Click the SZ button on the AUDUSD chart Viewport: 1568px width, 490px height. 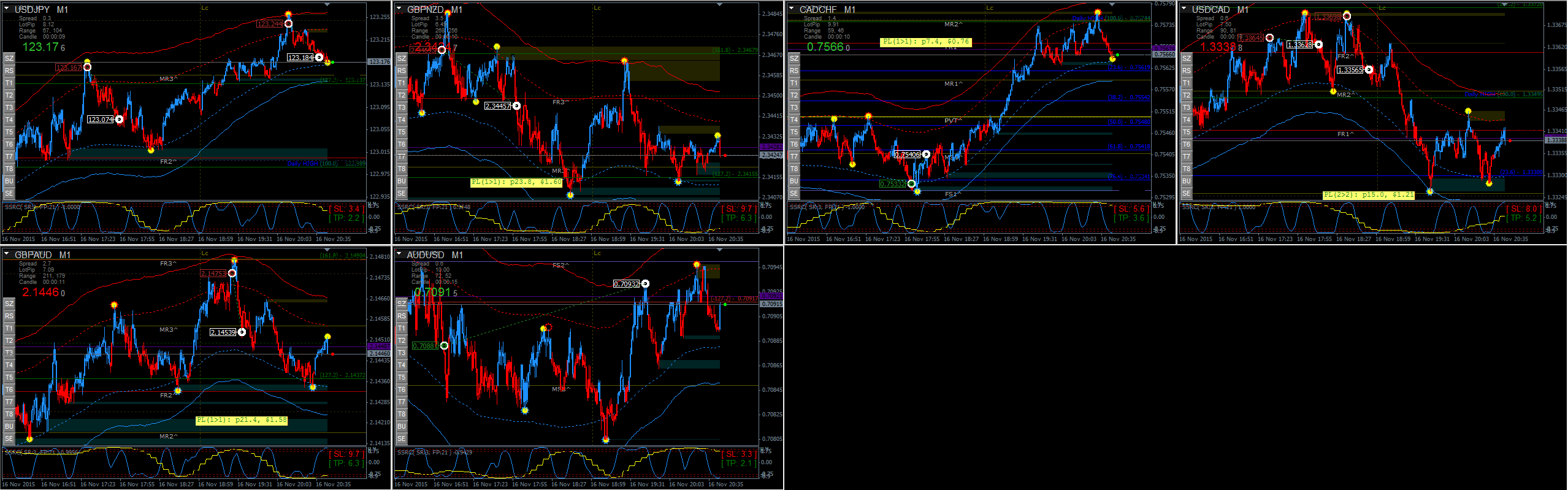(402, 304)
